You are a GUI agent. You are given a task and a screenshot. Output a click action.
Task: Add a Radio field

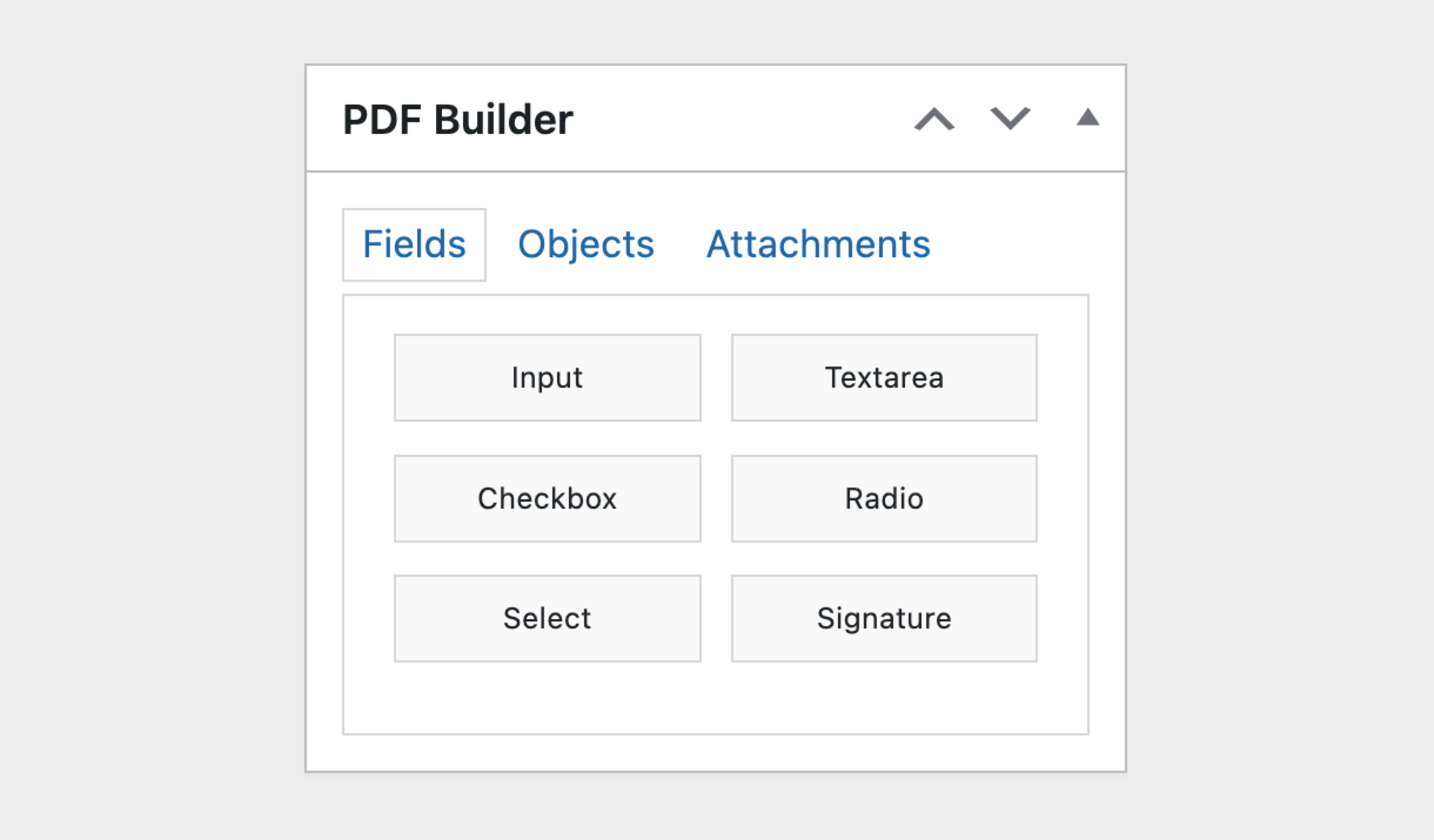[884, 499]
